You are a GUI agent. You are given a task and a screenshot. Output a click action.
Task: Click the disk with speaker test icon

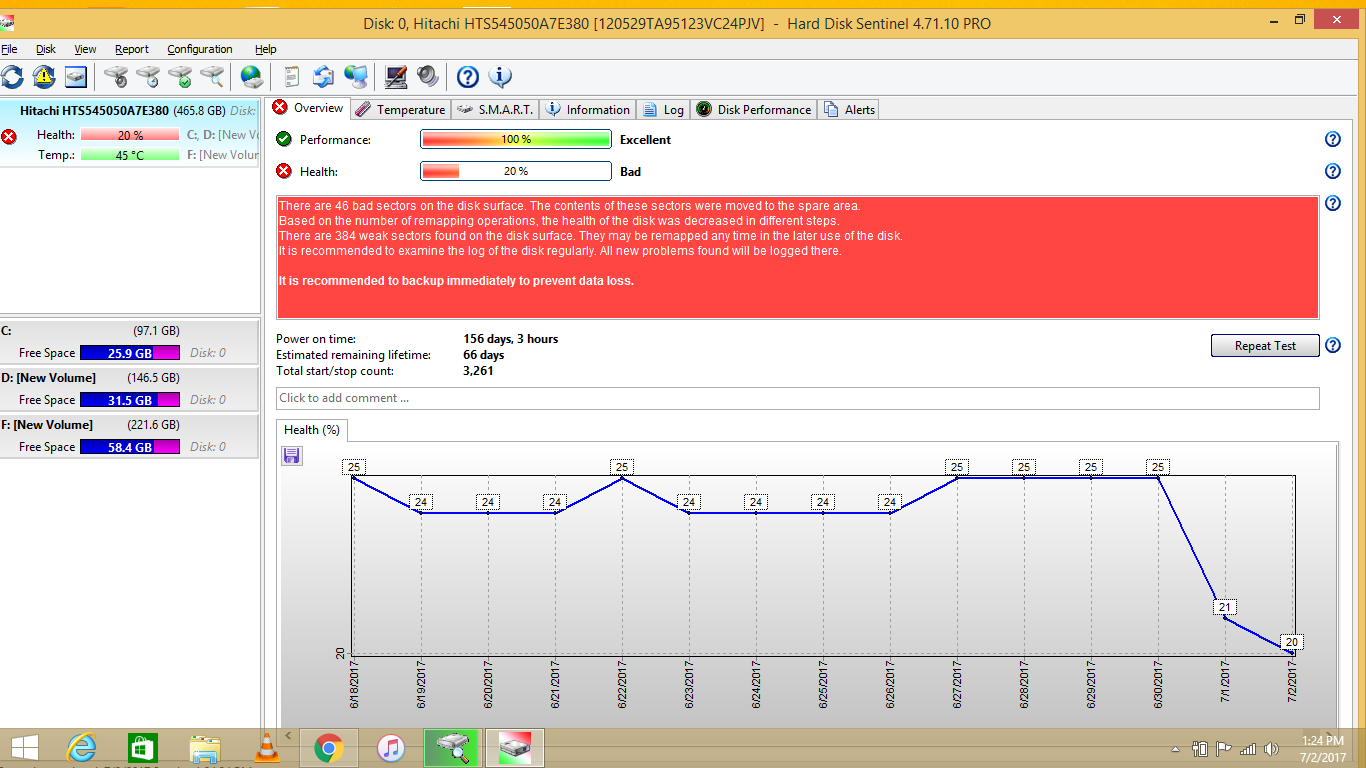click(x=116, y=76)
